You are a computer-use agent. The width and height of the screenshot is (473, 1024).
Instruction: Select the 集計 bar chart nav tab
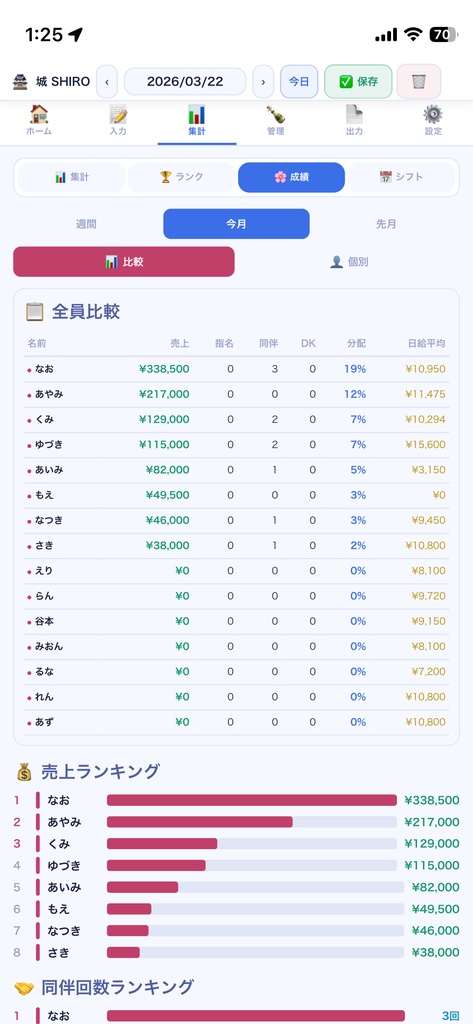click(197, 121)
